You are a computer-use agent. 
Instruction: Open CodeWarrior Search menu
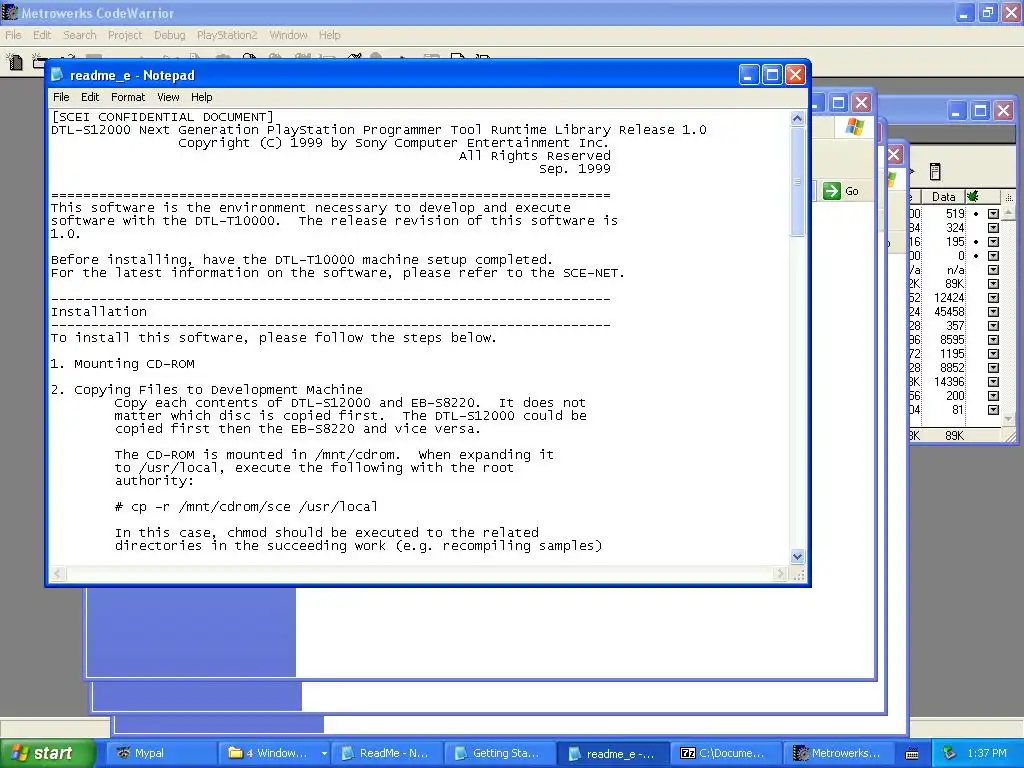pyautogui.click(x=80, y=35)
